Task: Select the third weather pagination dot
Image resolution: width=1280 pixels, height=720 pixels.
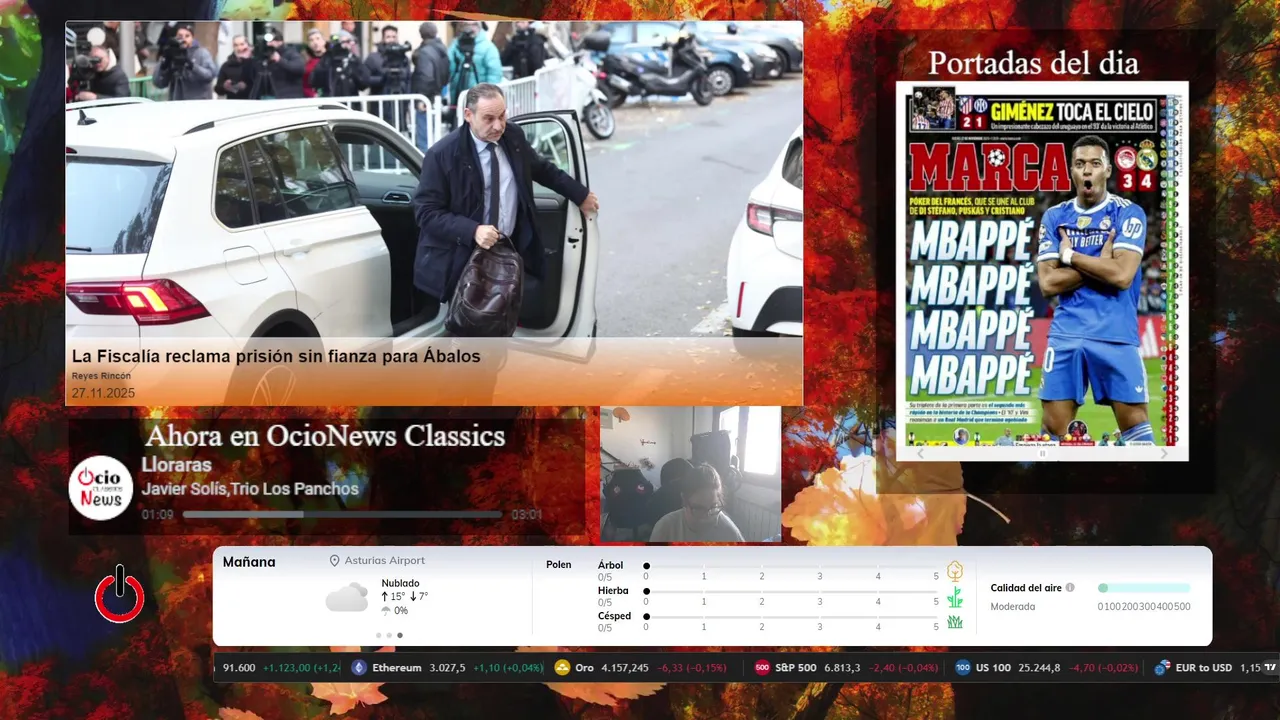Action: [x=400, y=635]
